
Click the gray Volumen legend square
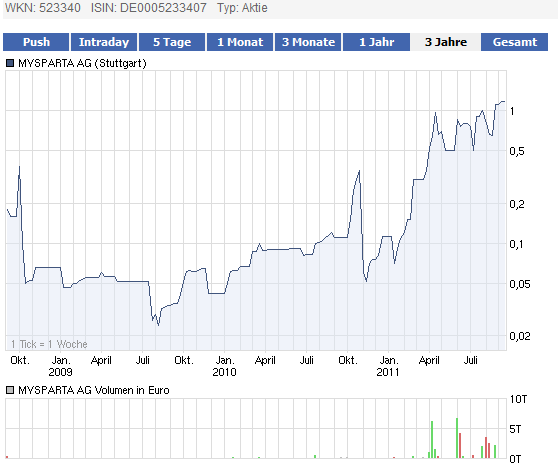(10, 390)
